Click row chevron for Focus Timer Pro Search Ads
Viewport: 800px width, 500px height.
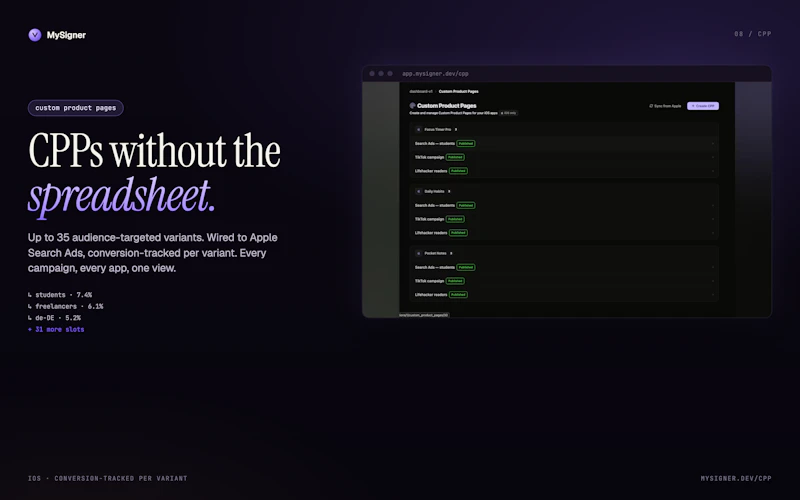[713, 143]
